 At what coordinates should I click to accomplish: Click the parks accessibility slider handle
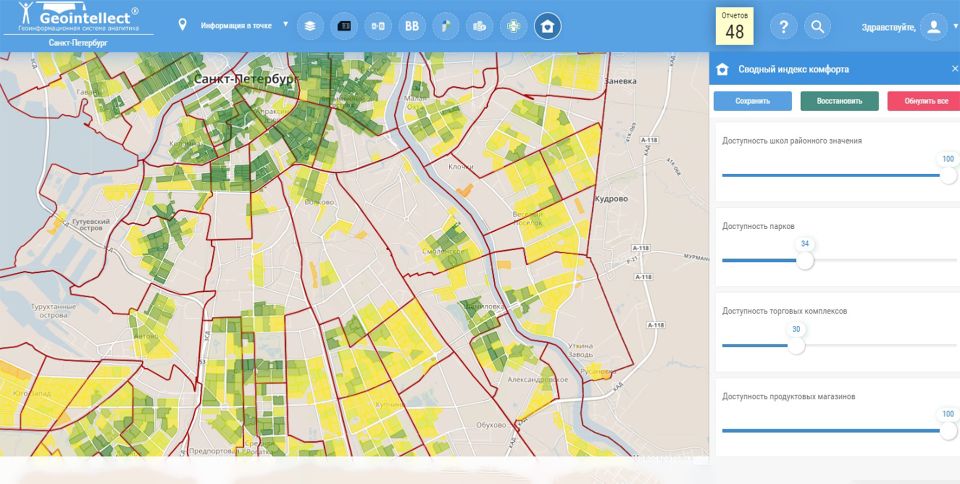coord(805,260)
